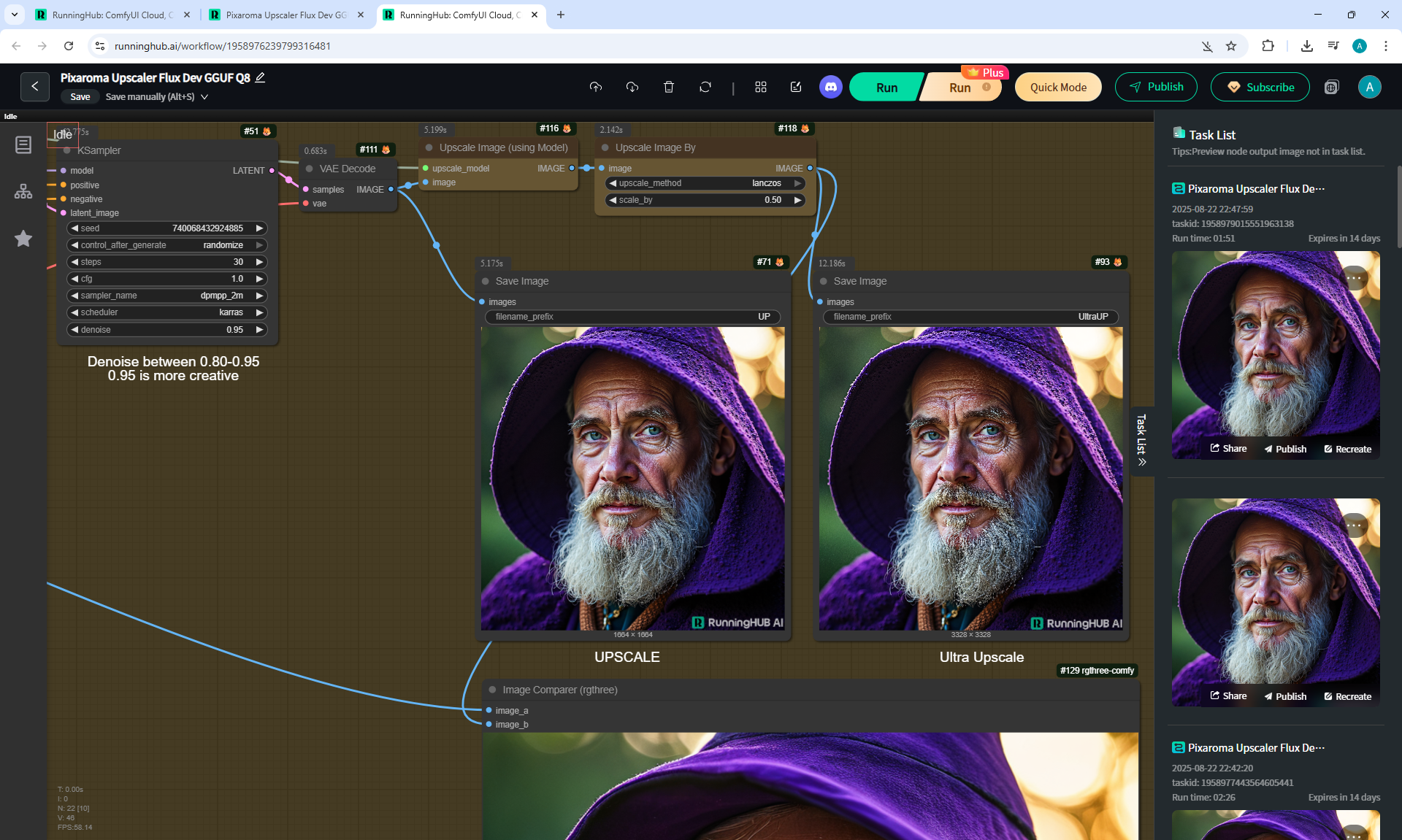
Task: Click the grid layout icon in toolbar
Action: (761, 87)
